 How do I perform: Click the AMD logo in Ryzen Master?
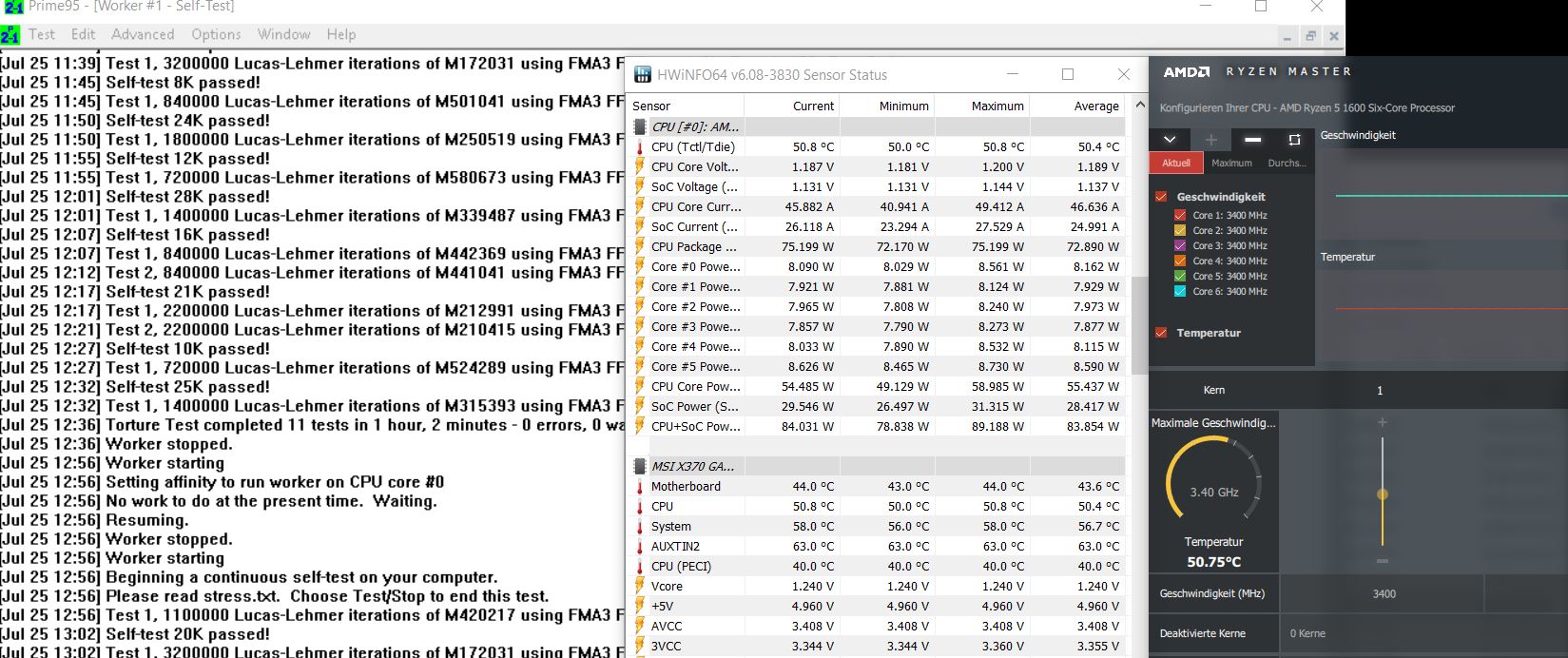pyautogui.click(x=1187, y=71)
